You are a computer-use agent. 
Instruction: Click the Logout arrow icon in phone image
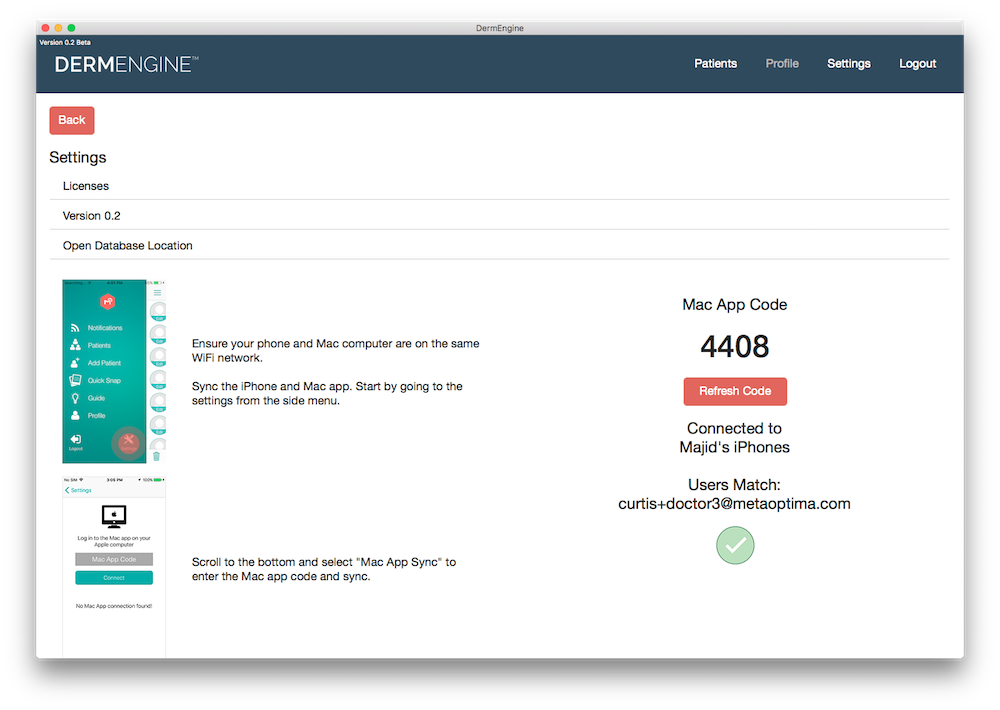75,440
